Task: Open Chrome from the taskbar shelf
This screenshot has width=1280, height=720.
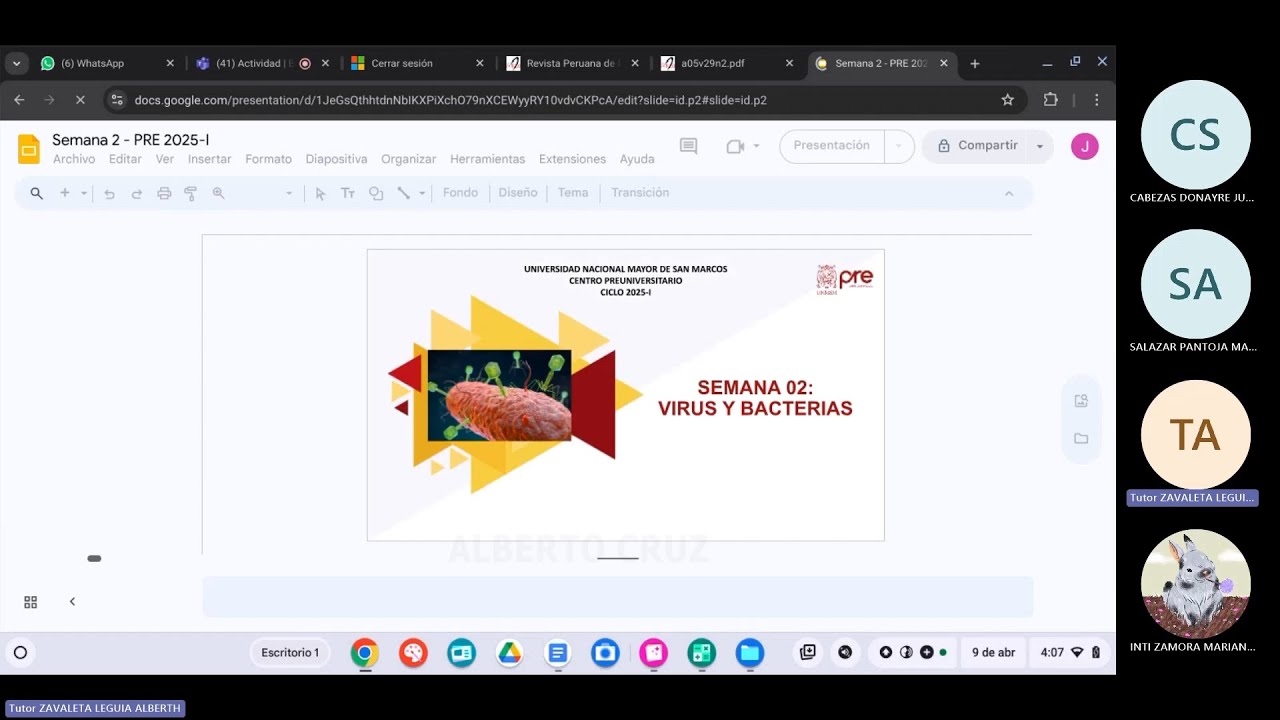Action: click(x=365, y=653)
